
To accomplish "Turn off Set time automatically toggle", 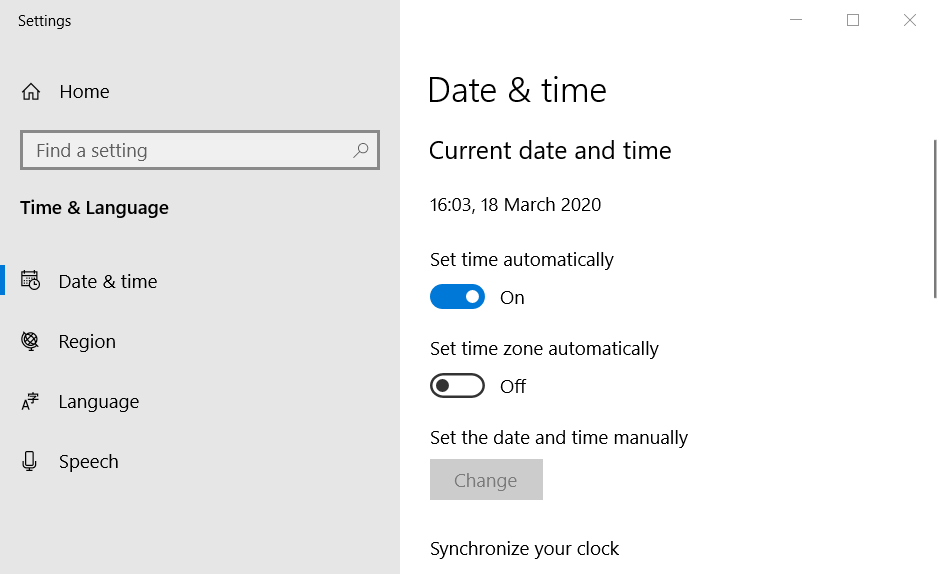I will 457,297.
